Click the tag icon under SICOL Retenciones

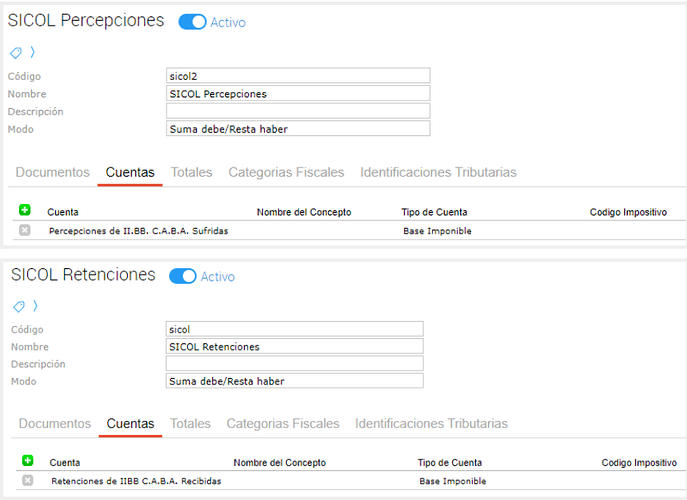tap(17, 306)
